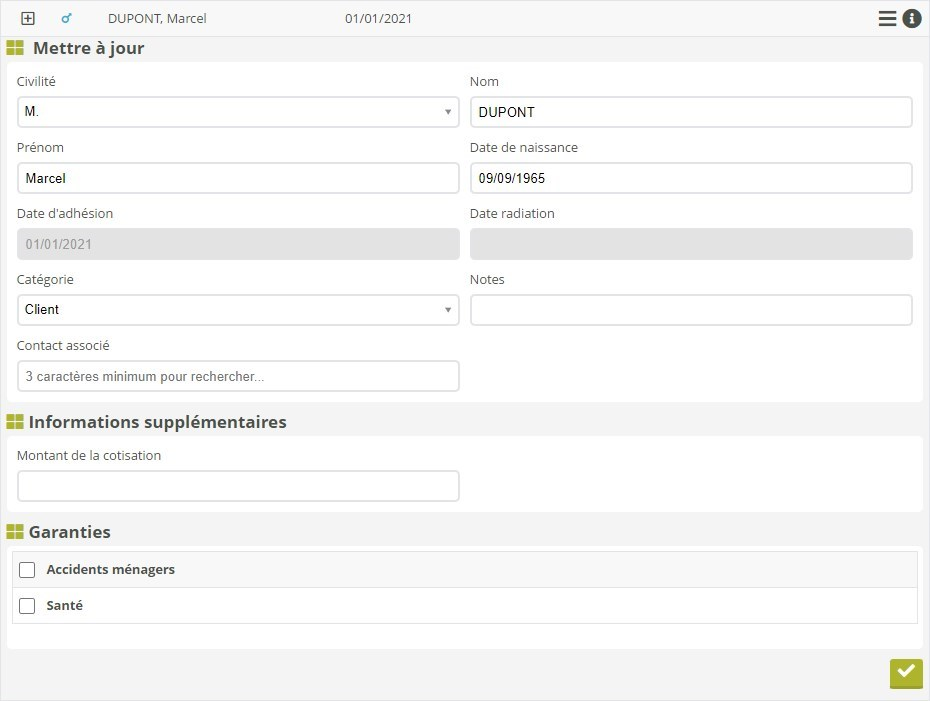This screenshot has height=701, width=930.
Task: Click the disabled Date radiation field
Action: 691,244
